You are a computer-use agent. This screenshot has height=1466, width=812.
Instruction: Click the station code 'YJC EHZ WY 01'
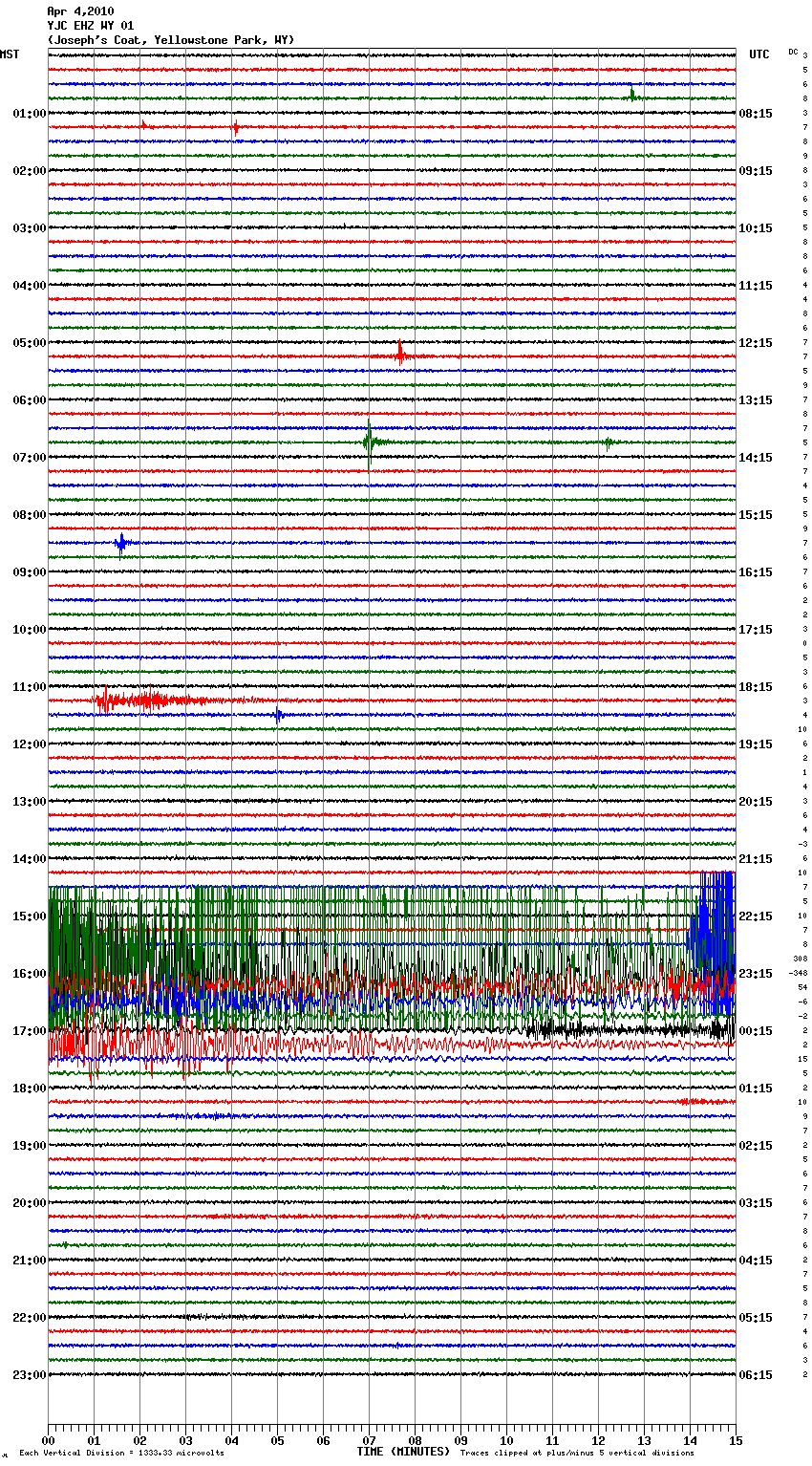click(x=91, y=26)
